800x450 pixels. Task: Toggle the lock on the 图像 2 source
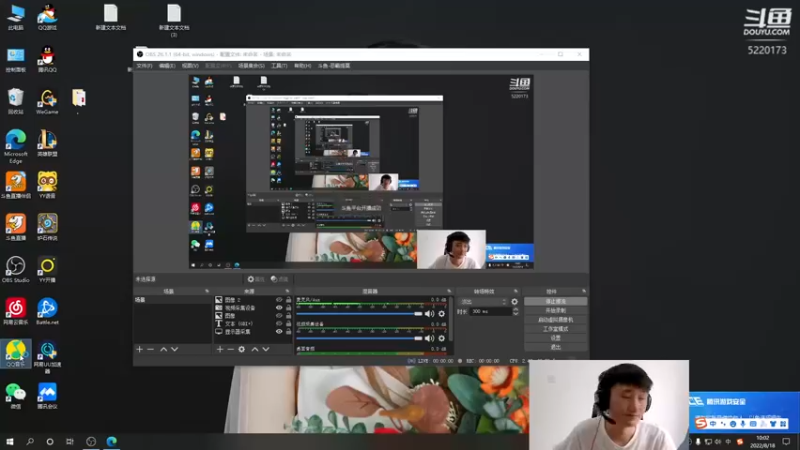point(288,300)
